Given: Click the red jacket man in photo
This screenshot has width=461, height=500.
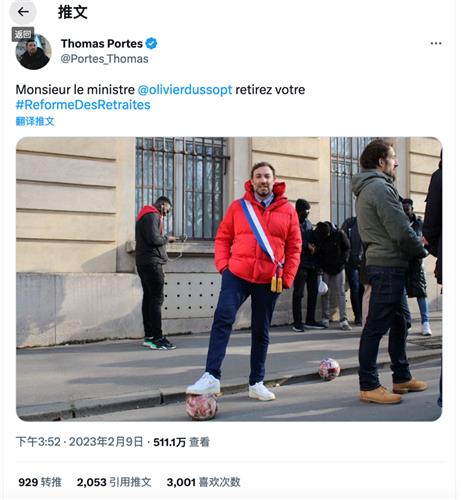Looking at the screenshot, I should point(253,280).
